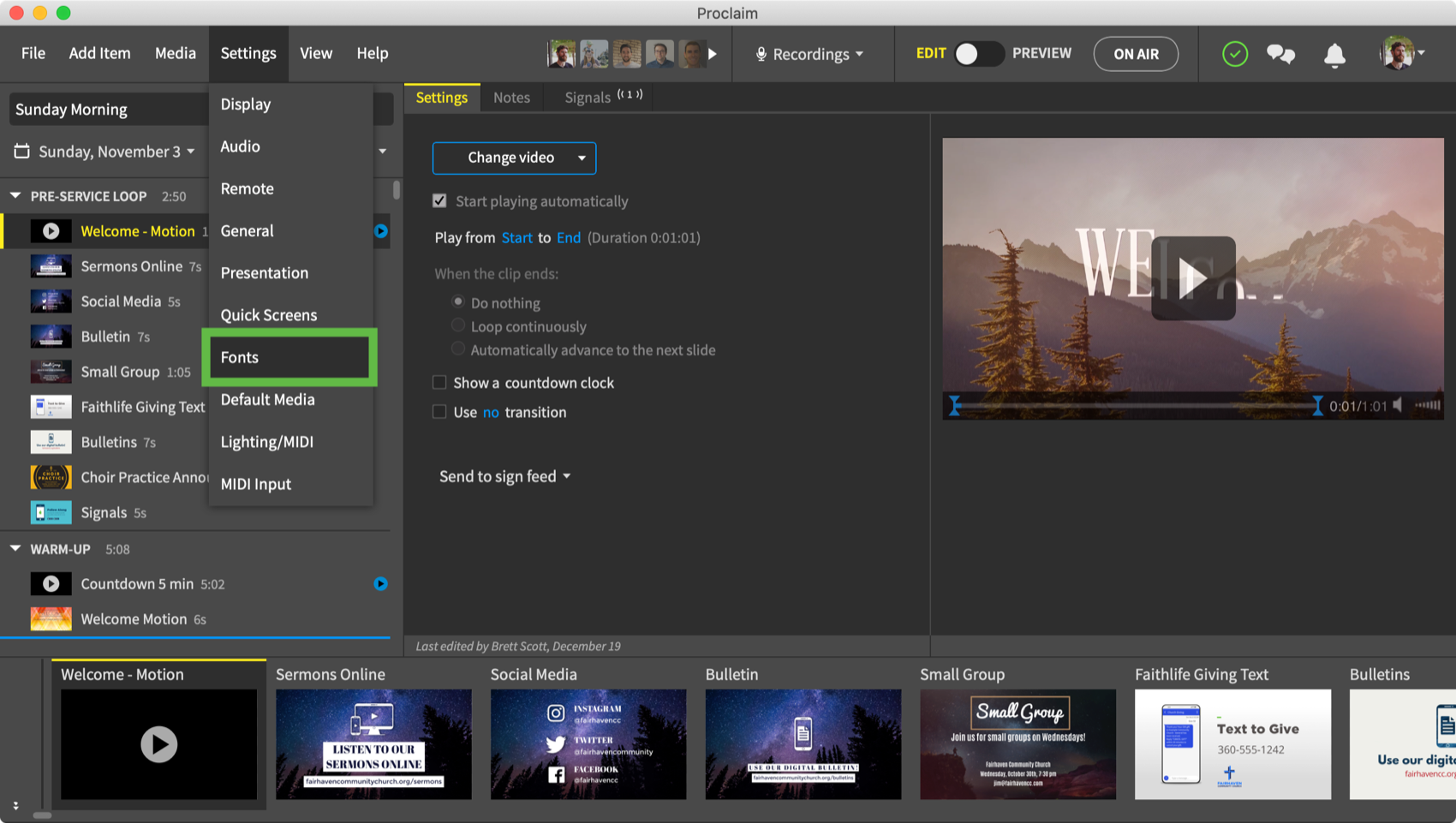Image resolution: width=1456 pixels, height=823 pixels.
Task: Click the calendar icon beside Sunday, November 3
Action: [22, 152]
